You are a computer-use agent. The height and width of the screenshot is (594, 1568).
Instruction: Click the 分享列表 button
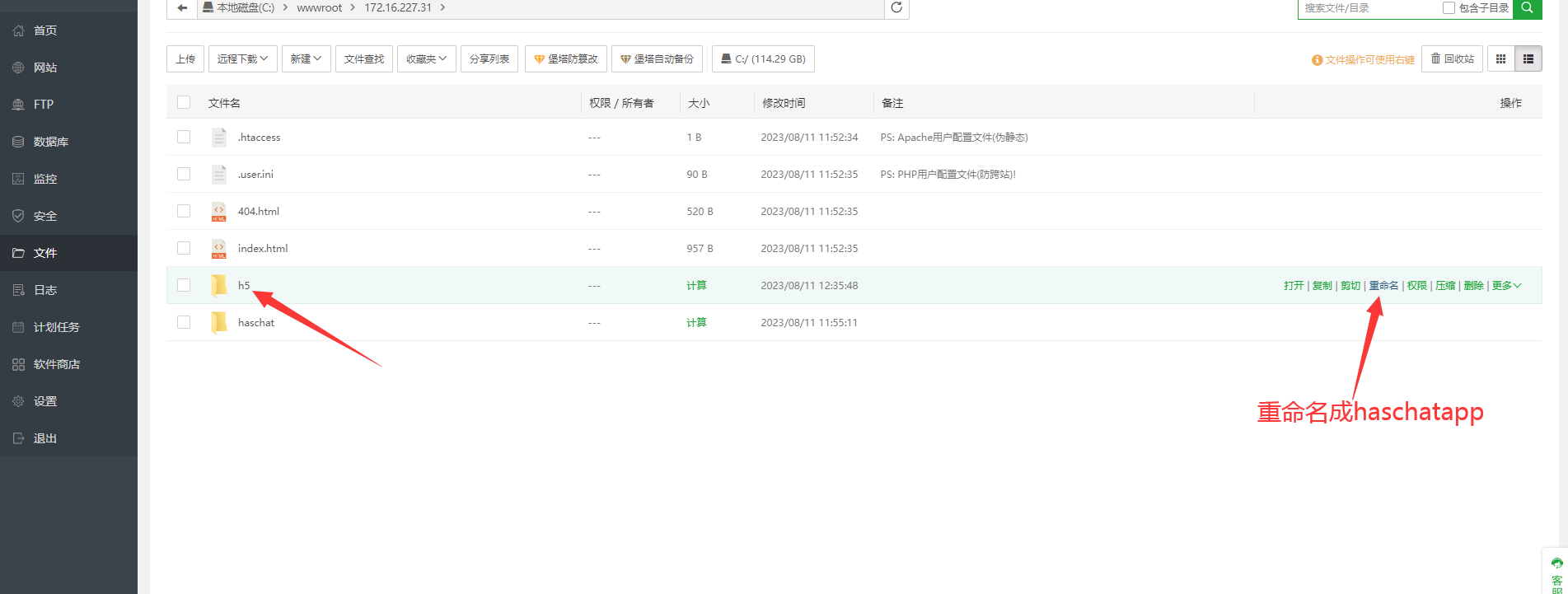[x=489, y=59]
